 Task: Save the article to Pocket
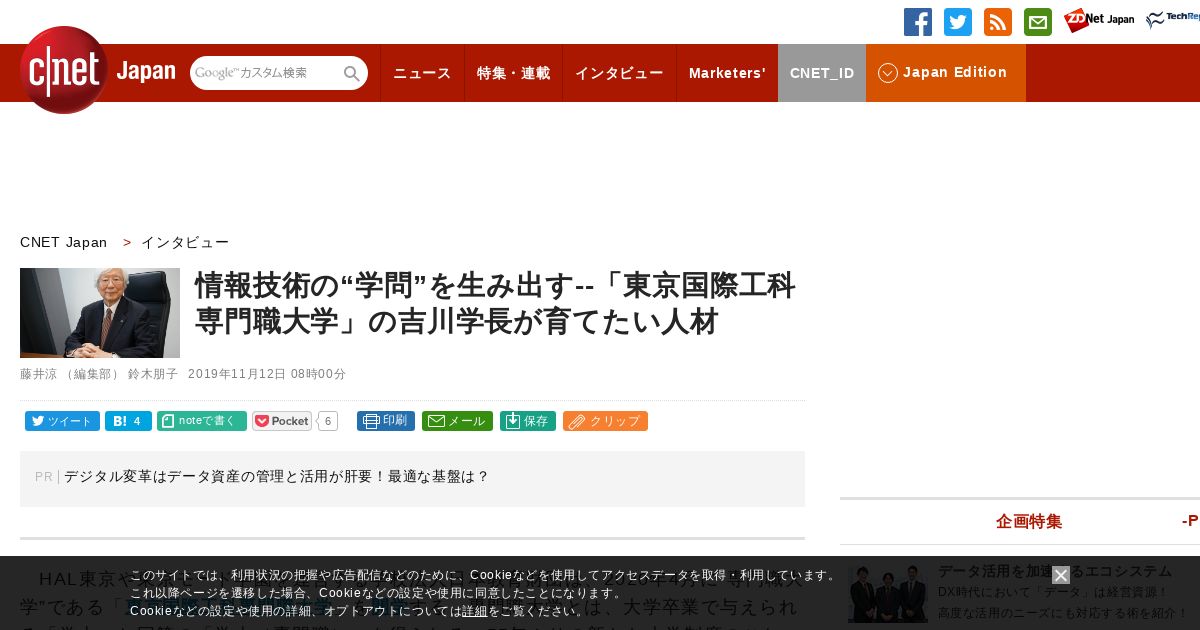tap(282, 421)
